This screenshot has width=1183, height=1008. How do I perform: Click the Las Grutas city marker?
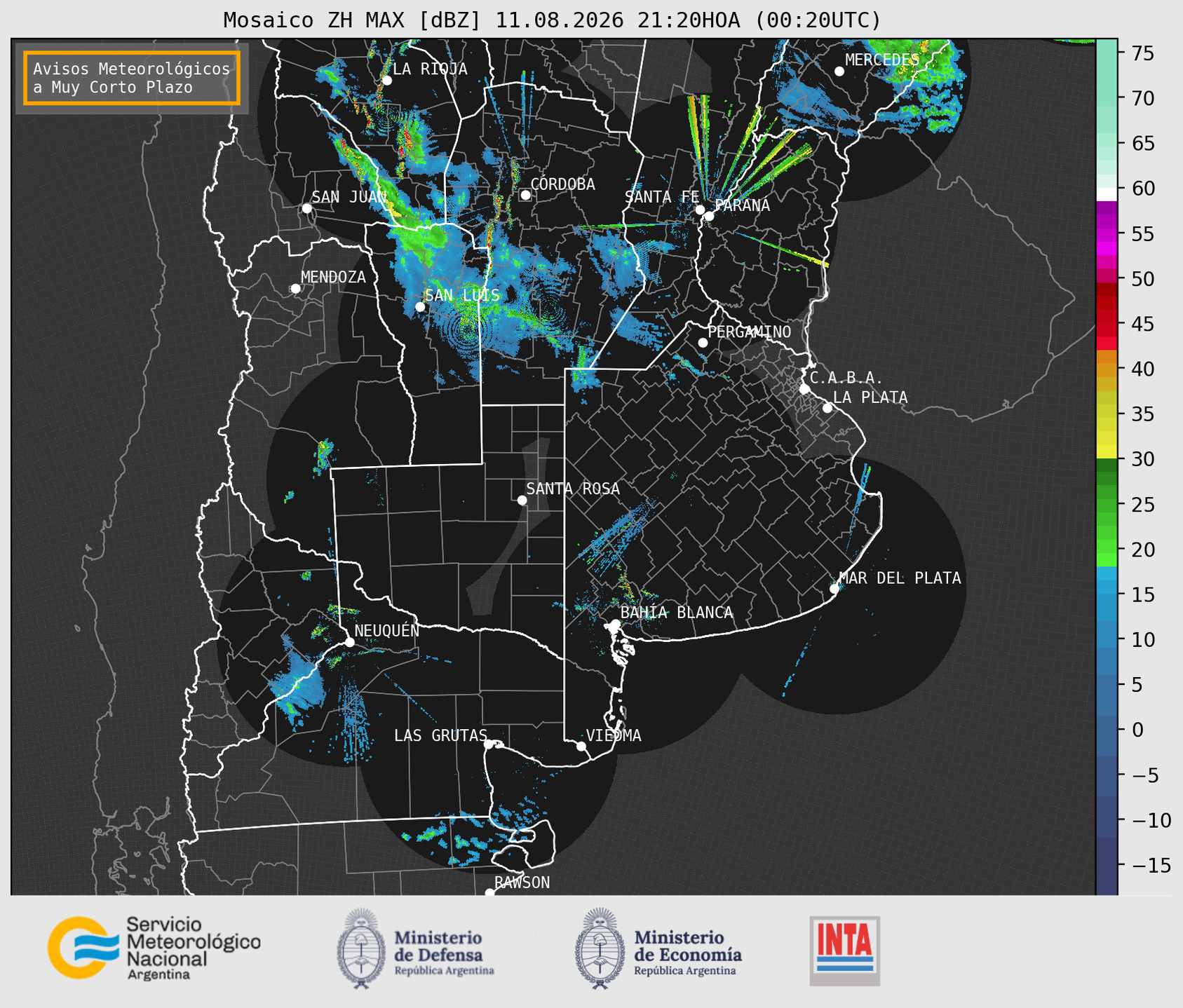click(x=489, y=744)
